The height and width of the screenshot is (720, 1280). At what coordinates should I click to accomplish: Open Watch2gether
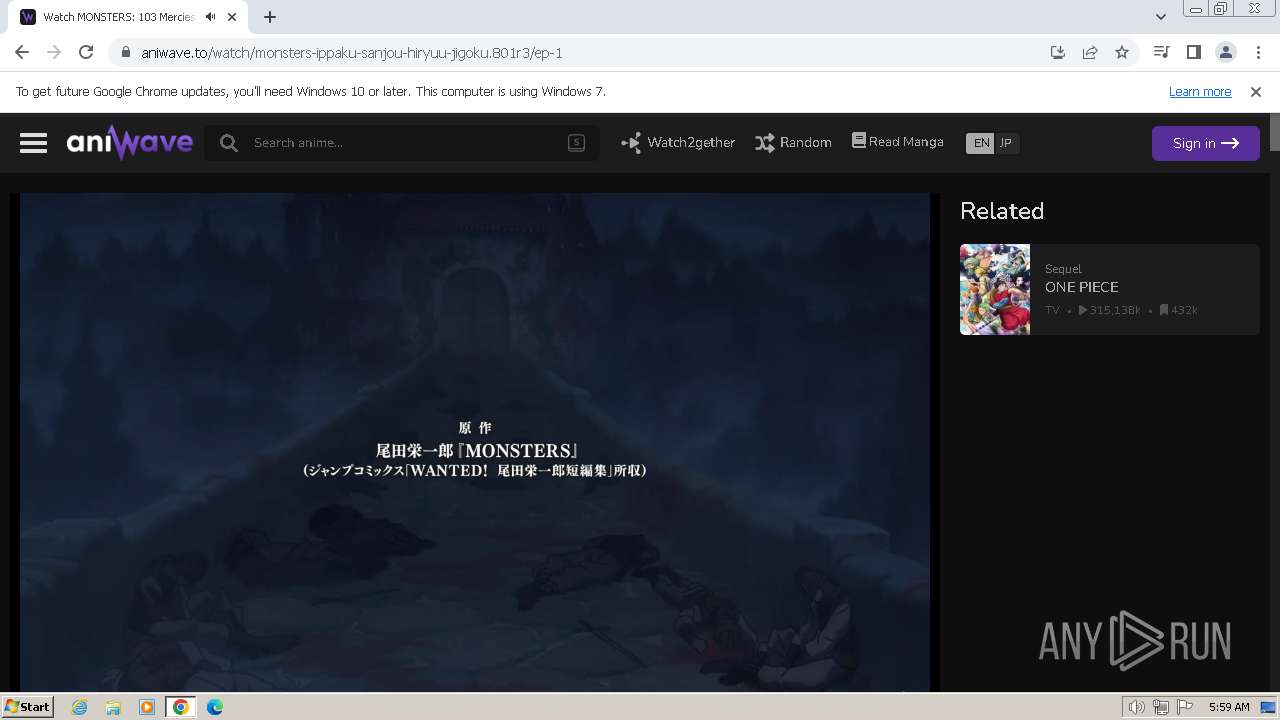(x=678, y=143)
